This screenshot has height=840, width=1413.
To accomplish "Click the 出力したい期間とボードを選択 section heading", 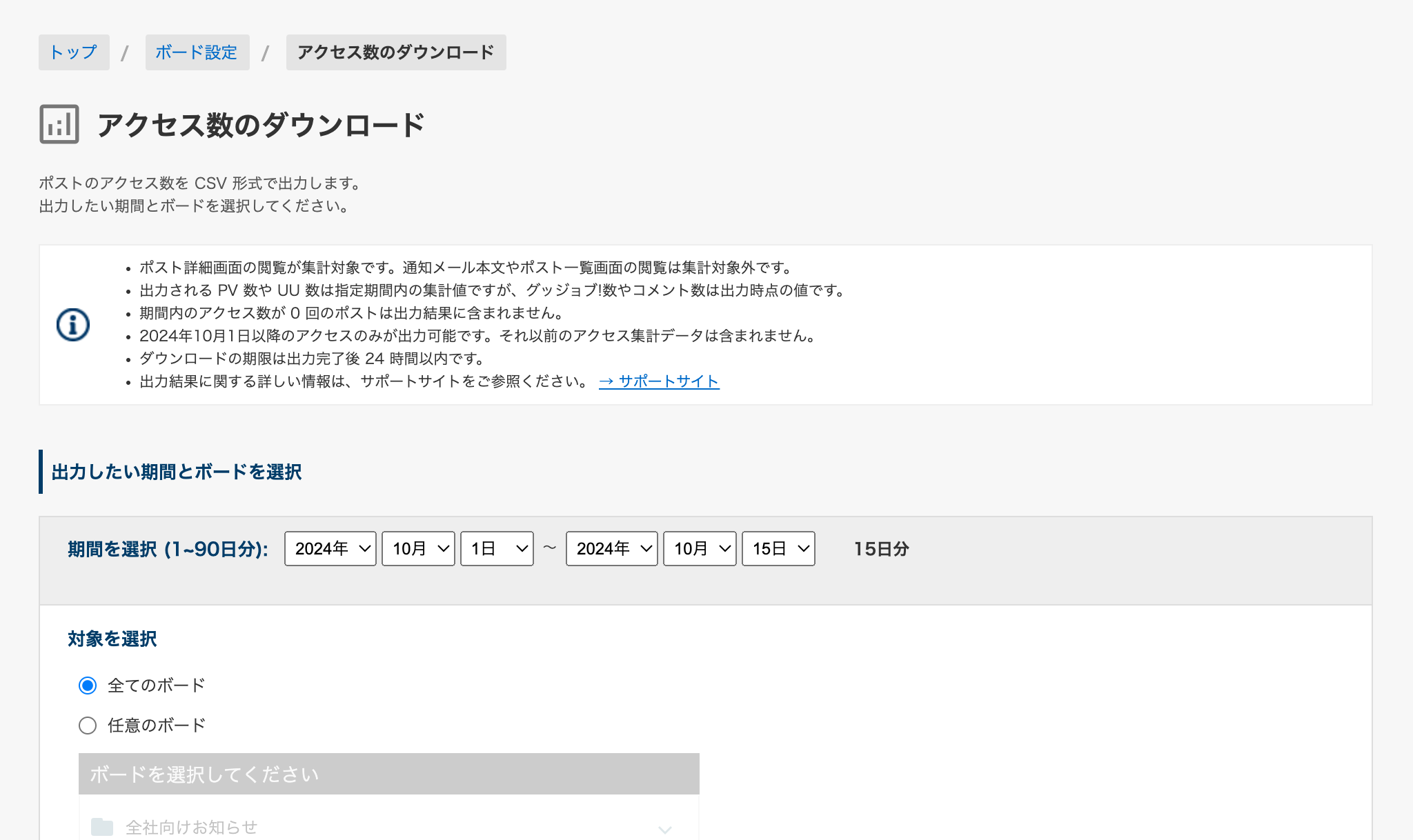I will [x=177, y=472].
